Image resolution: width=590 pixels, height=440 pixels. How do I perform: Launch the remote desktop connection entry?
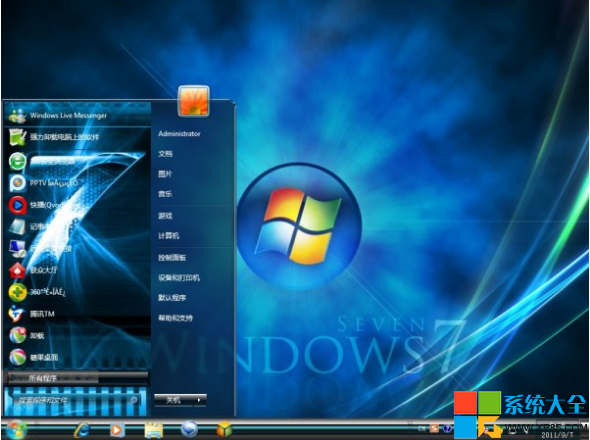pos(77,248)
